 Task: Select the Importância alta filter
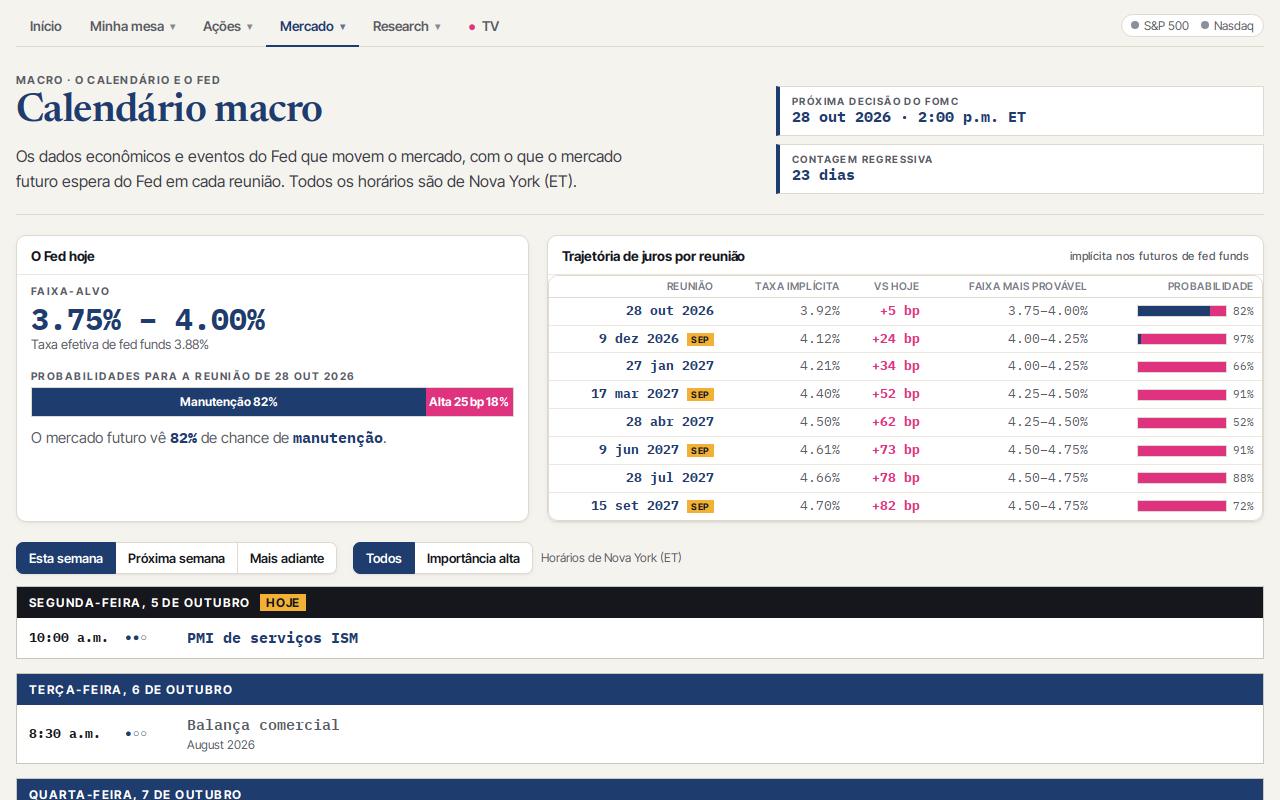(x=473, y=558)
